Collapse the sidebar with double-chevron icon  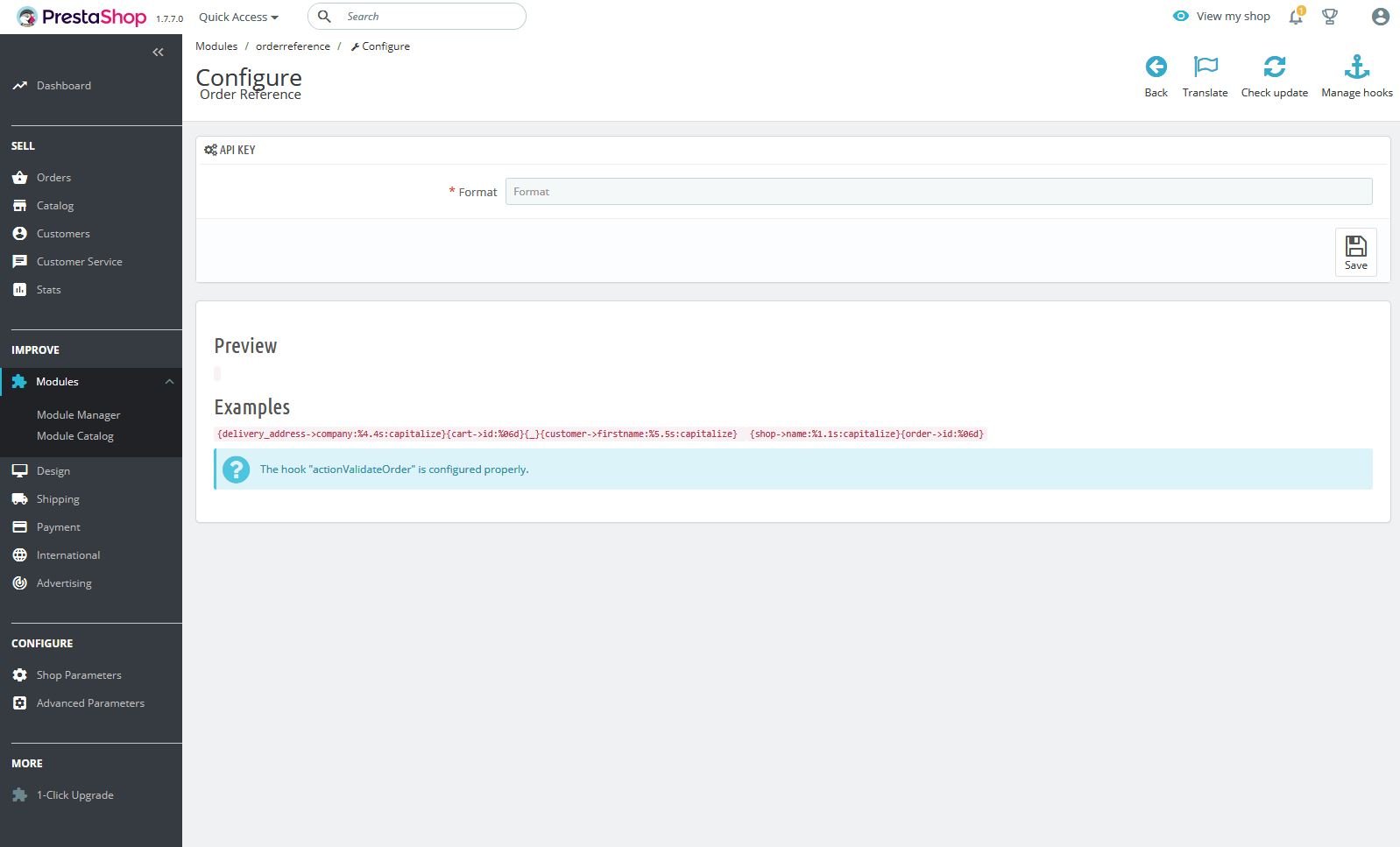point(158,53)
